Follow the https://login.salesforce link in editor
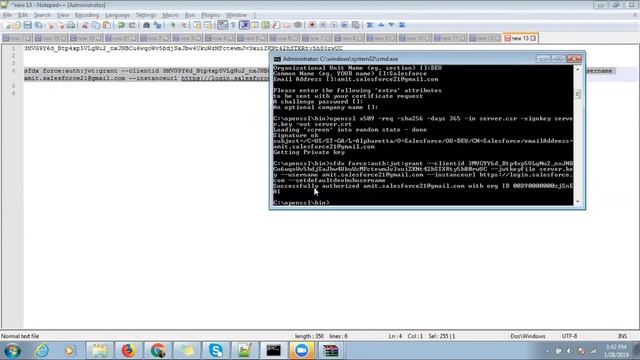The width and height of the screenshot is (640, 360). 225,78
